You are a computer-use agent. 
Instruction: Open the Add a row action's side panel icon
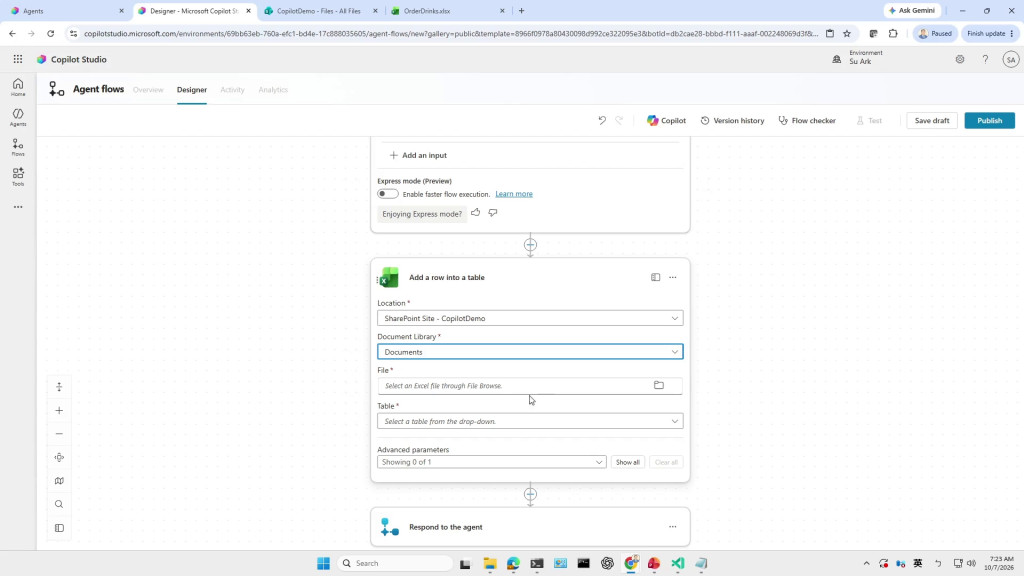[x=655, y=277]
